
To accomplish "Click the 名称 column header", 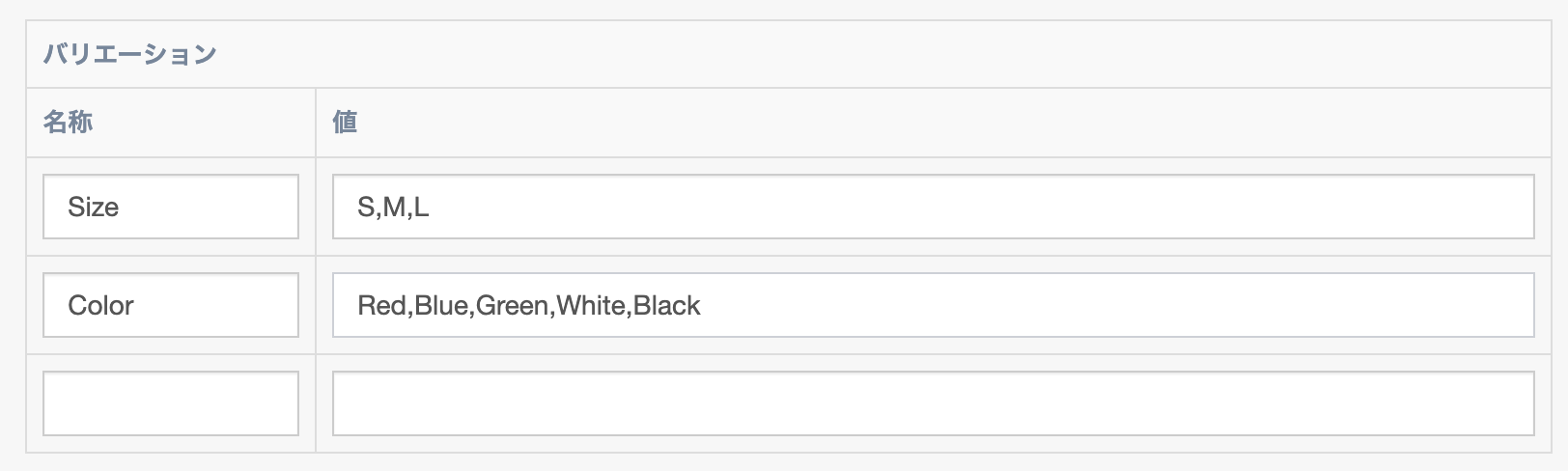I will pyautogui.click(x=68, y=123).
